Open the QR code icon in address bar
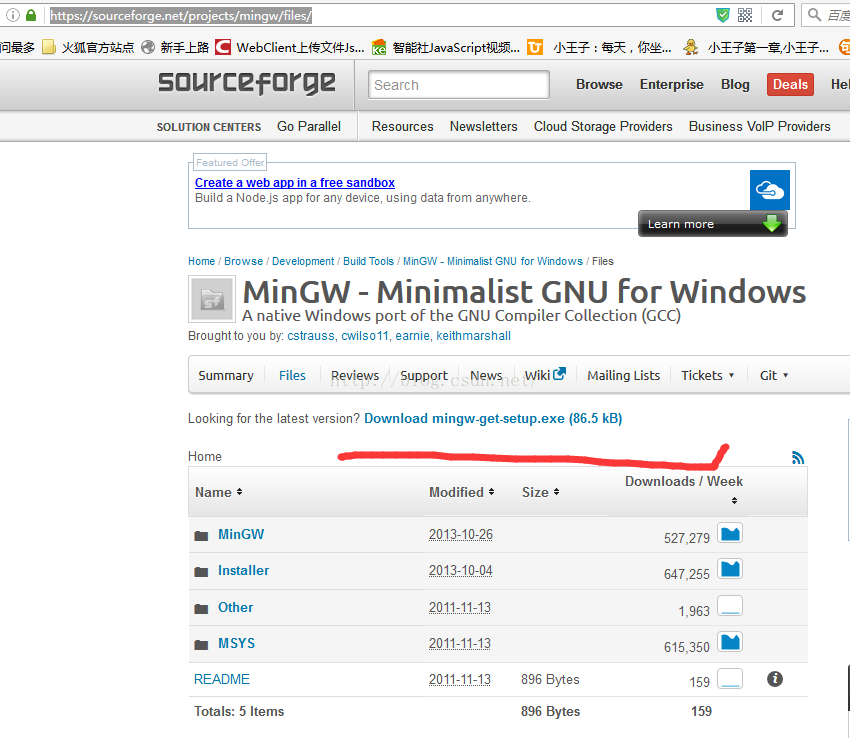The width and height of the screenshot is (850, 738). click(745, 15)
